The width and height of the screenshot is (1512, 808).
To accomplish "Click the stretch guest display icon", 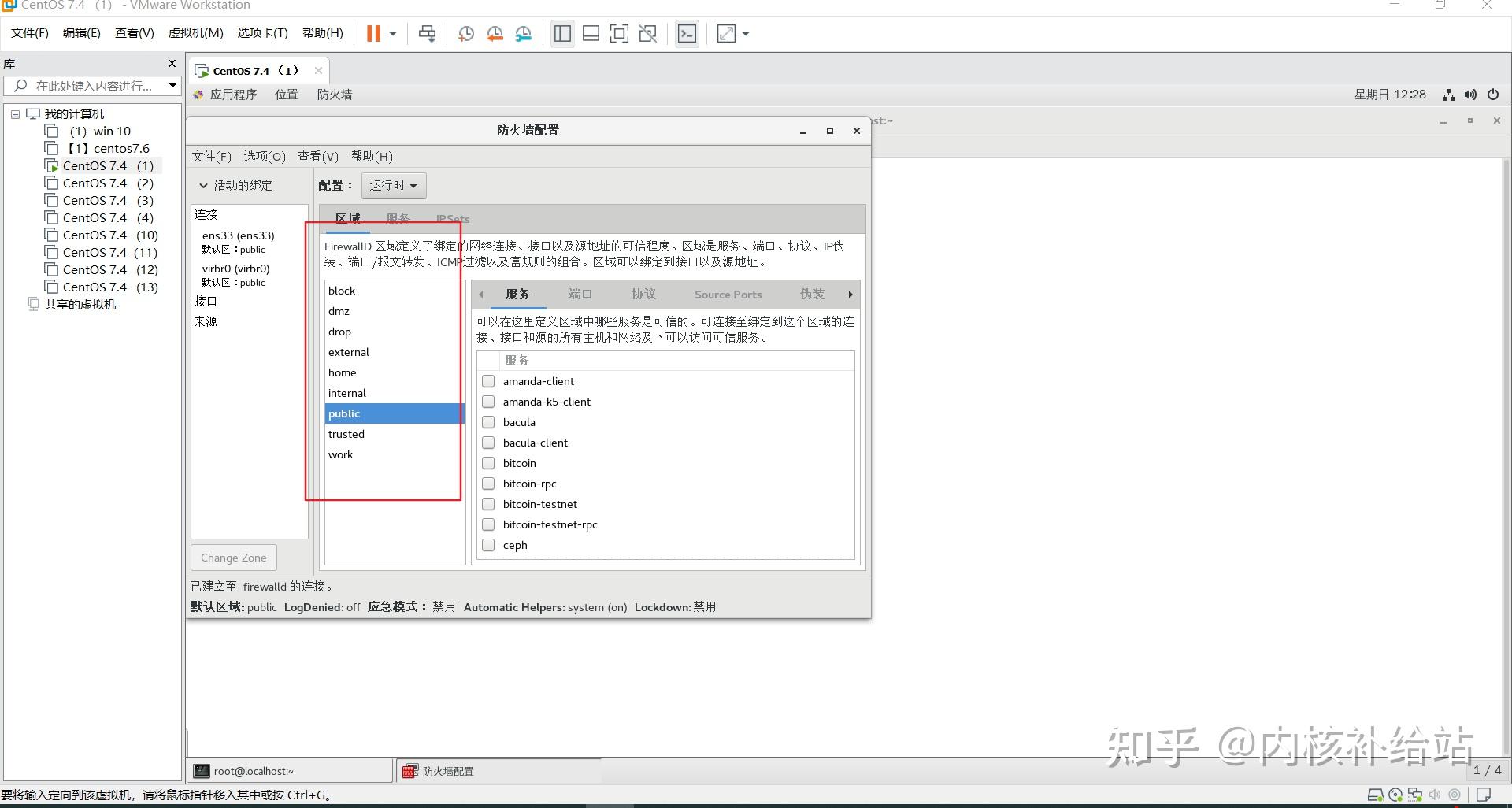I will click(x=726, y=33).
